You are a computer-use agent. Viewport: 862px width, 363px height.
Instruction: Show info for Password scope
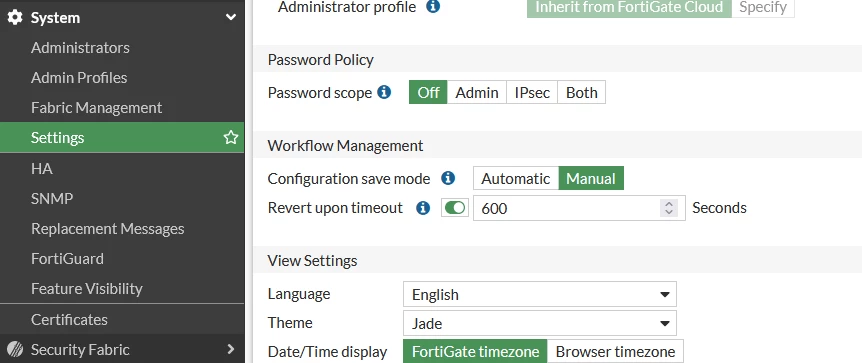click(x=384, y=92)
